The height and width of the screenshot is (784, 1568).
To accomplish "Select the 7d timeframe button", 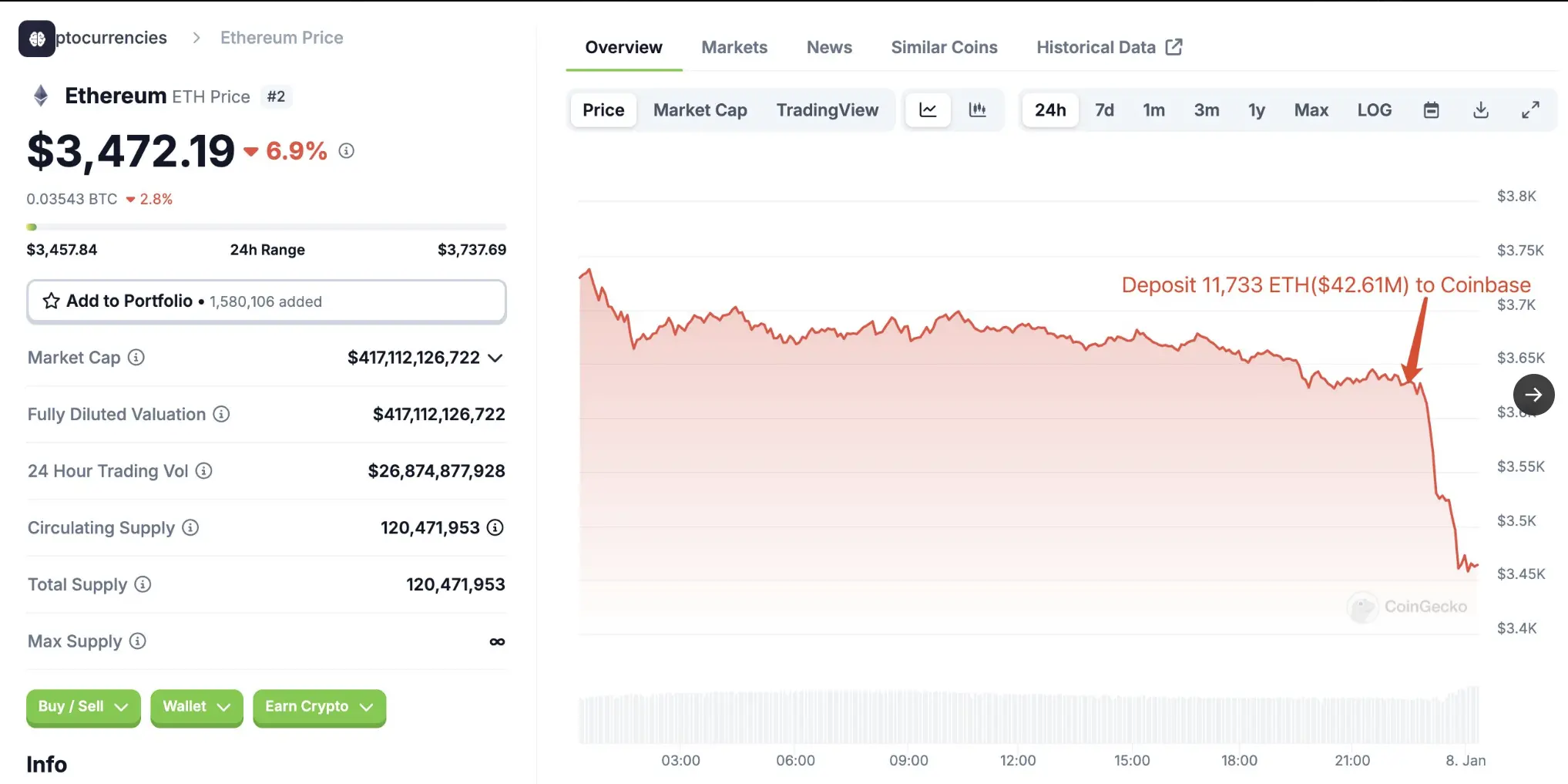I will (1104, 109).
